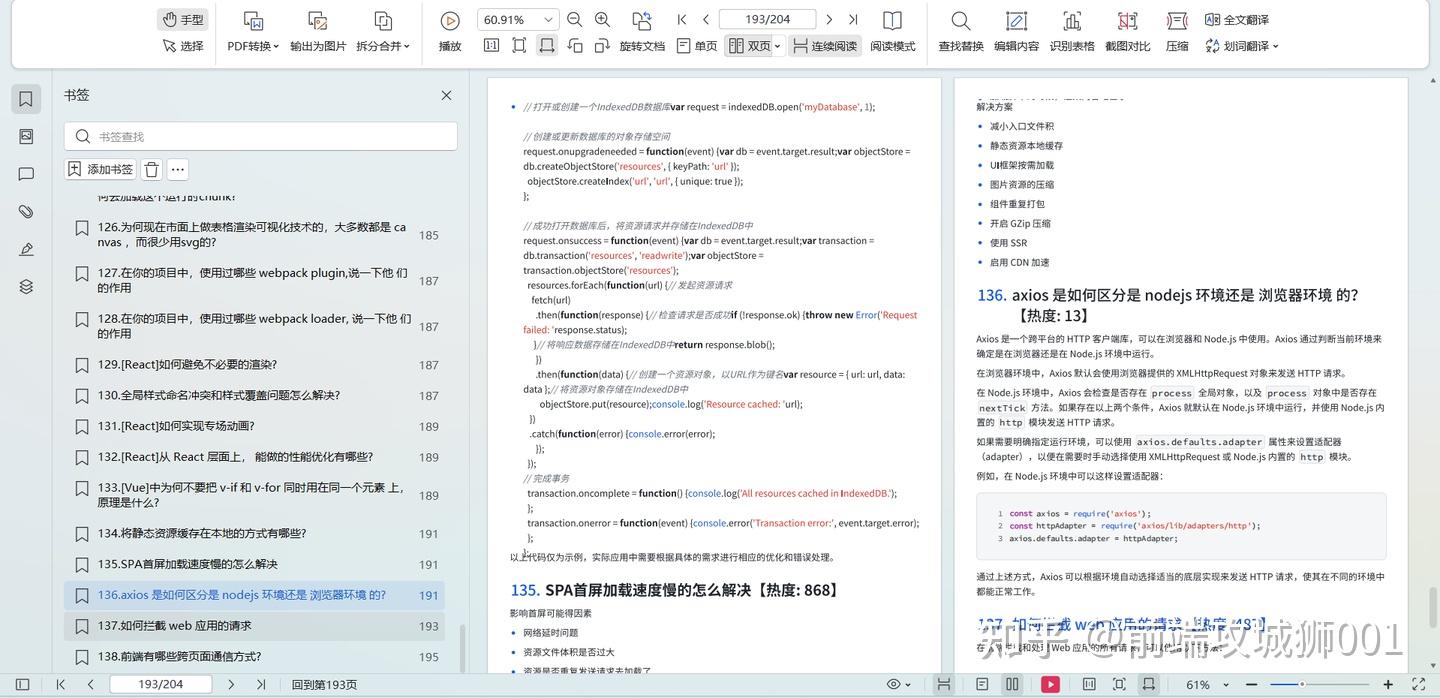Open bookmark 126 about canvas and svg

254,234
